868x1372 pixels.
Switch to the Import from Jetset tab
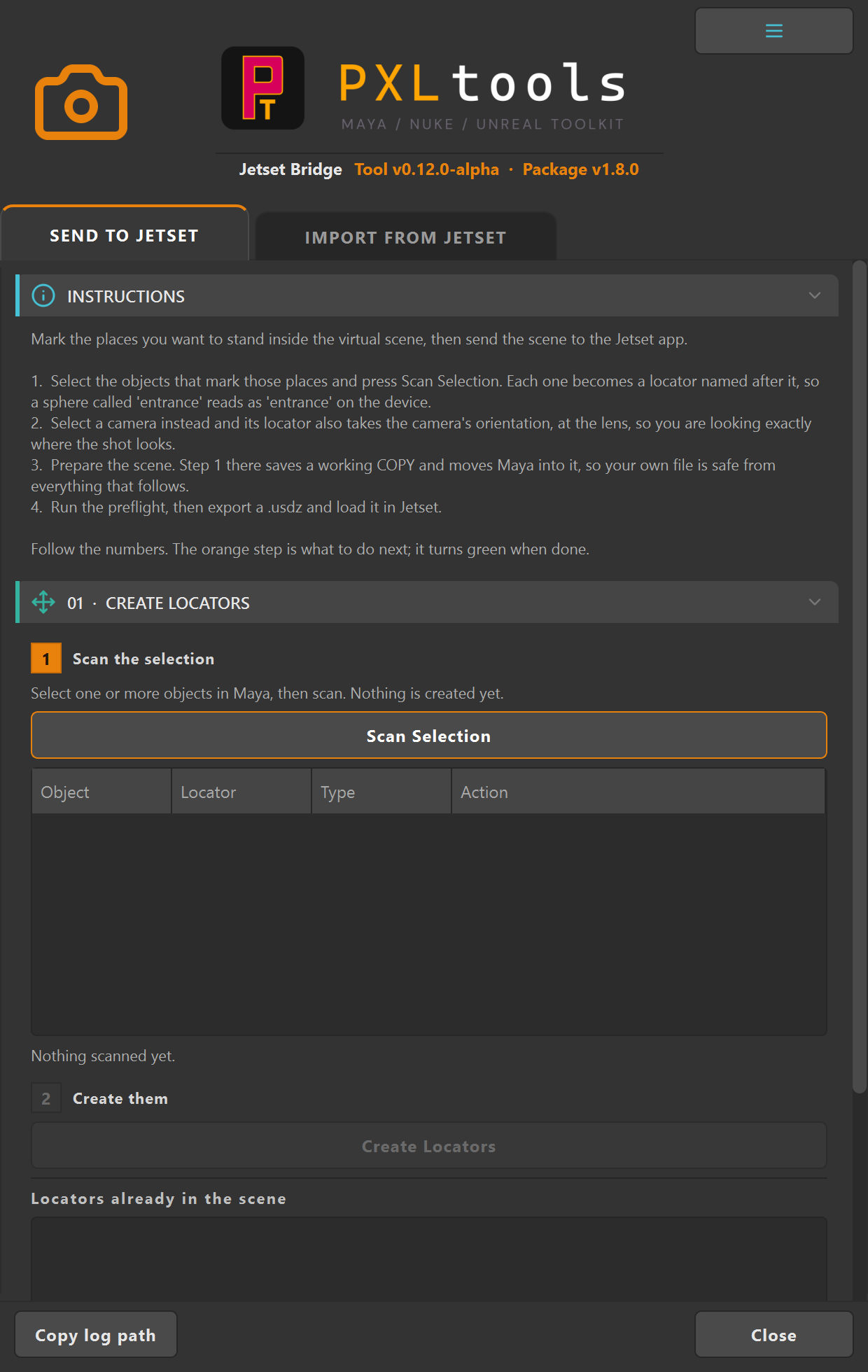coord(405,237)
